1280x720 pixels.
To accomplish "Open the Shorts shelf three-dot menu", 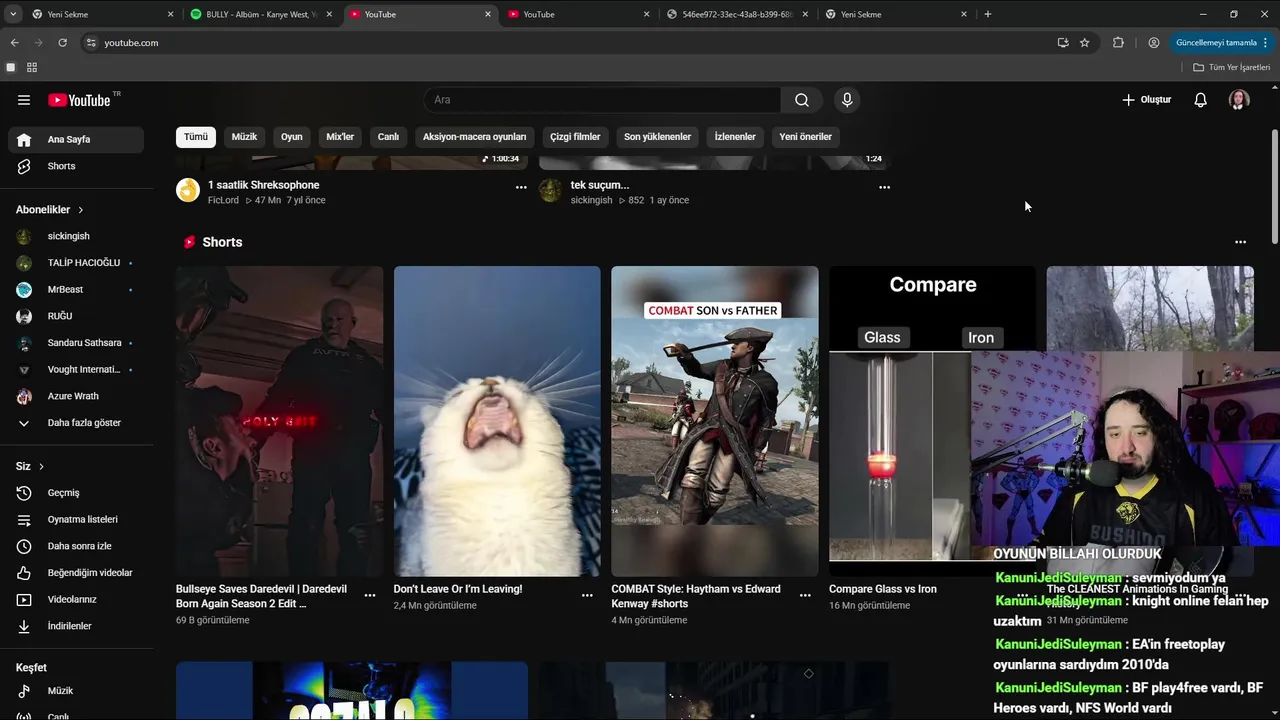I will [x=1240, y=242].
